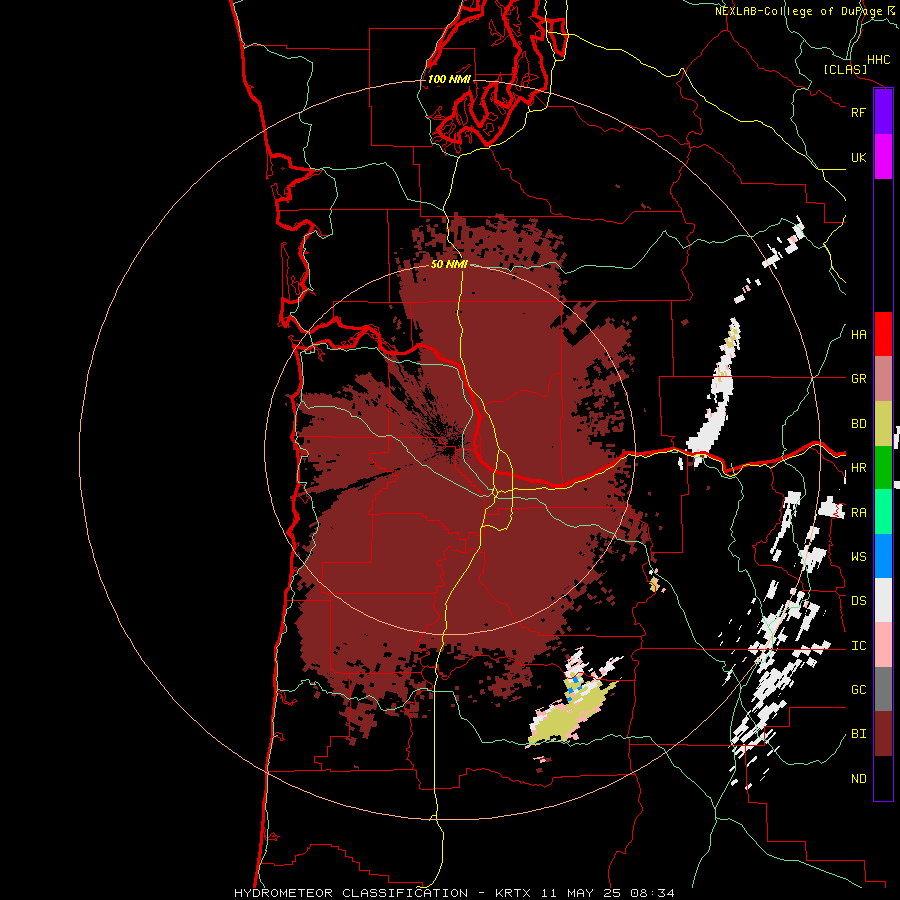The image size is (900, 900).
Task: Click the IC legend label
Action: [x=858, y=646]
